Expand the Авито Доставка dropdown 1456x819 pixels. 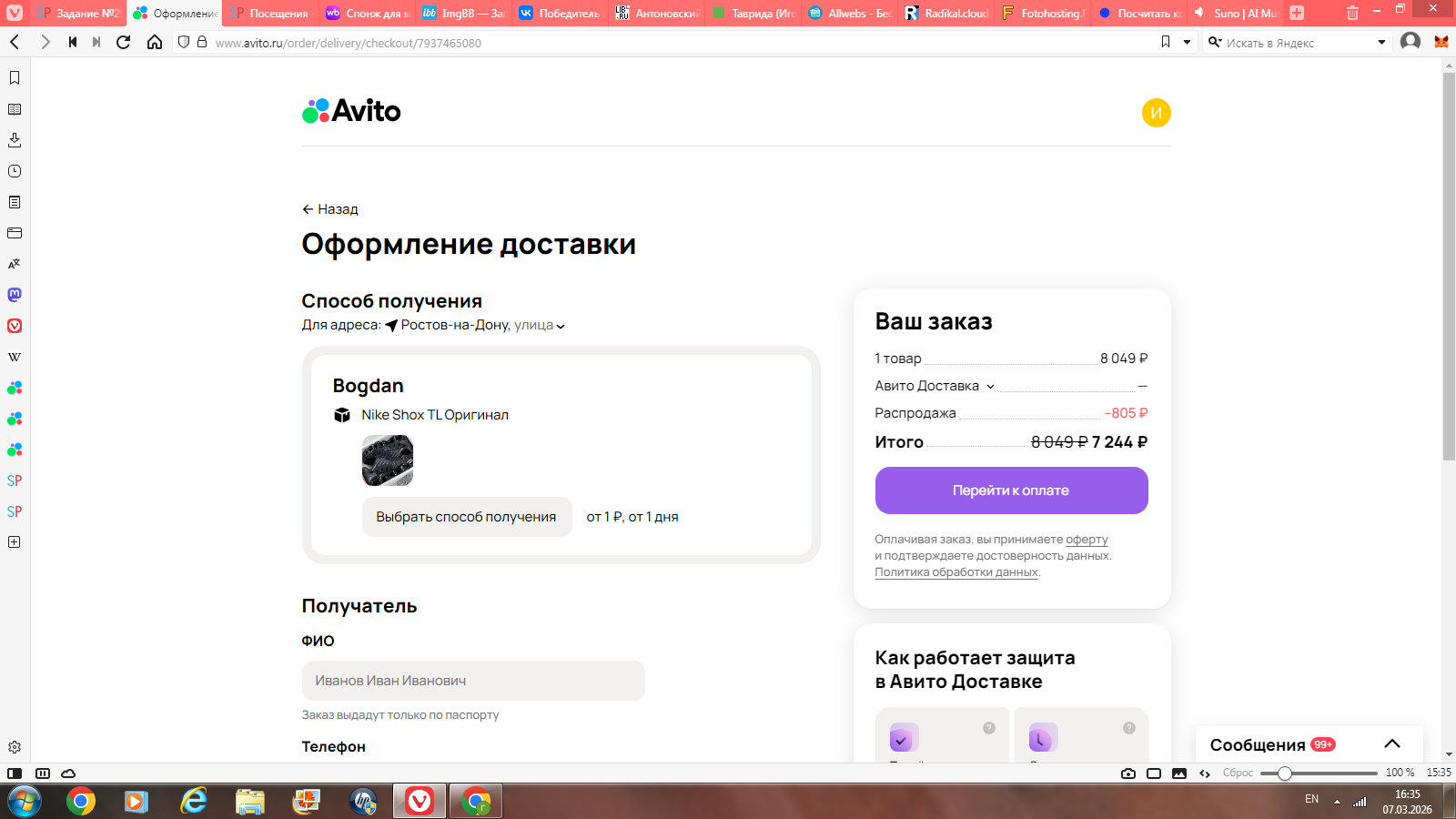click(990, 387)
